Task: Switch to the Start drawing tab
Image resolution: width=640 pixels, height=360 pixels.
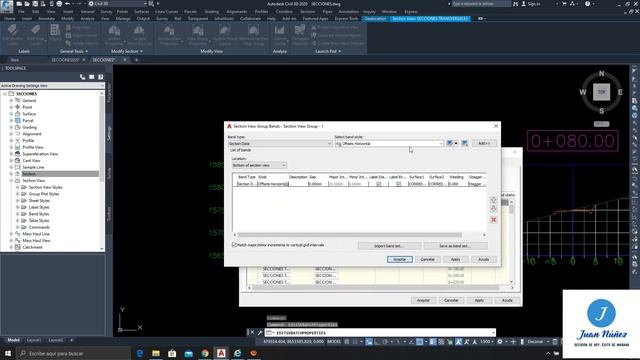Action: [x=15, y=60]
